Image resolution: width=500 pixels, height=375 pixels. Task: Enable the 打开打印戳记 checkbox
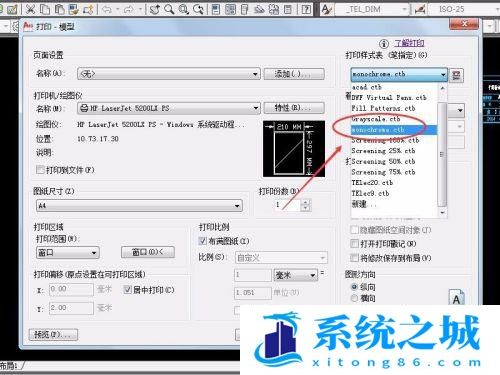[354, 244]
